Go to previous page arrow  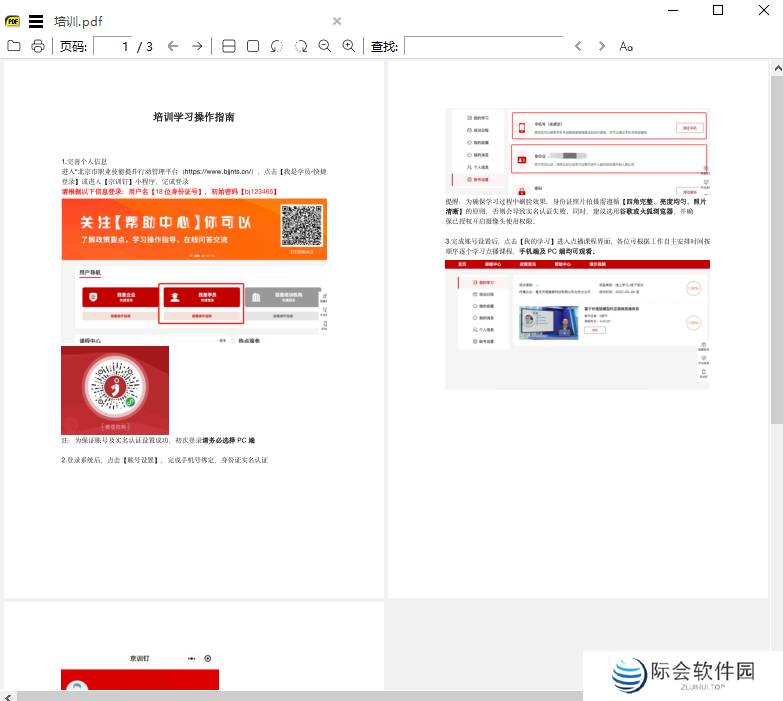coord(173,46)
